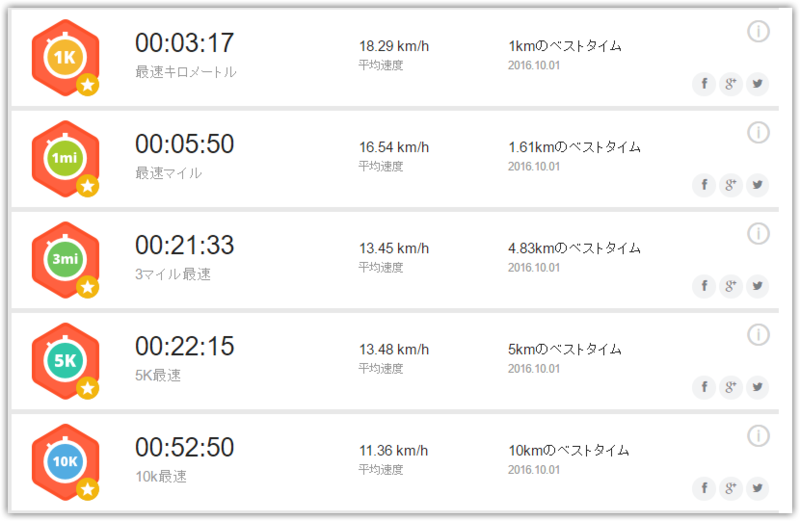This screenshot has height=521, width=800.
Task: Click the info icon on the 1.61km row
Action: (758, 133)
